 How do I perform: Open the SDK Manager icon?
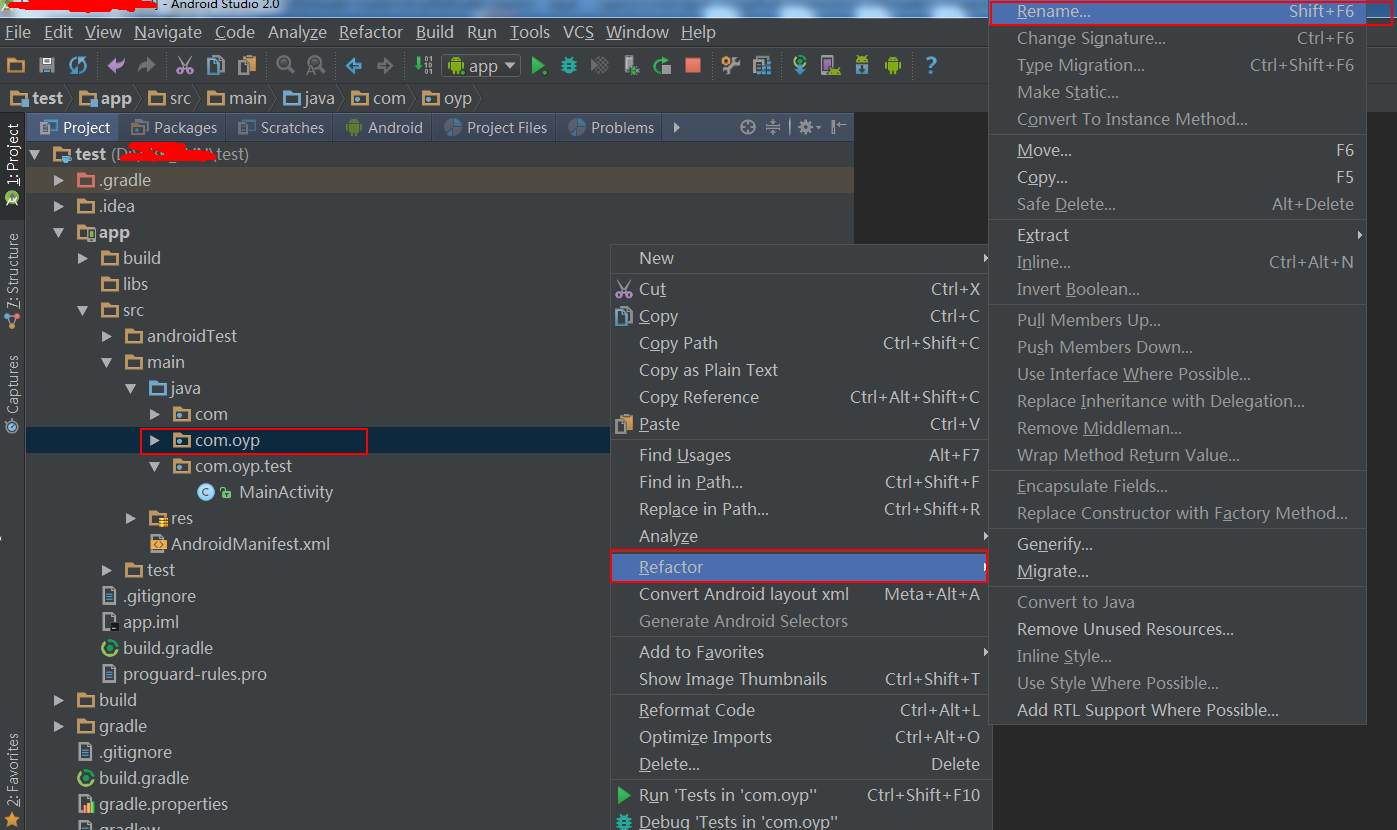(862, 65)
